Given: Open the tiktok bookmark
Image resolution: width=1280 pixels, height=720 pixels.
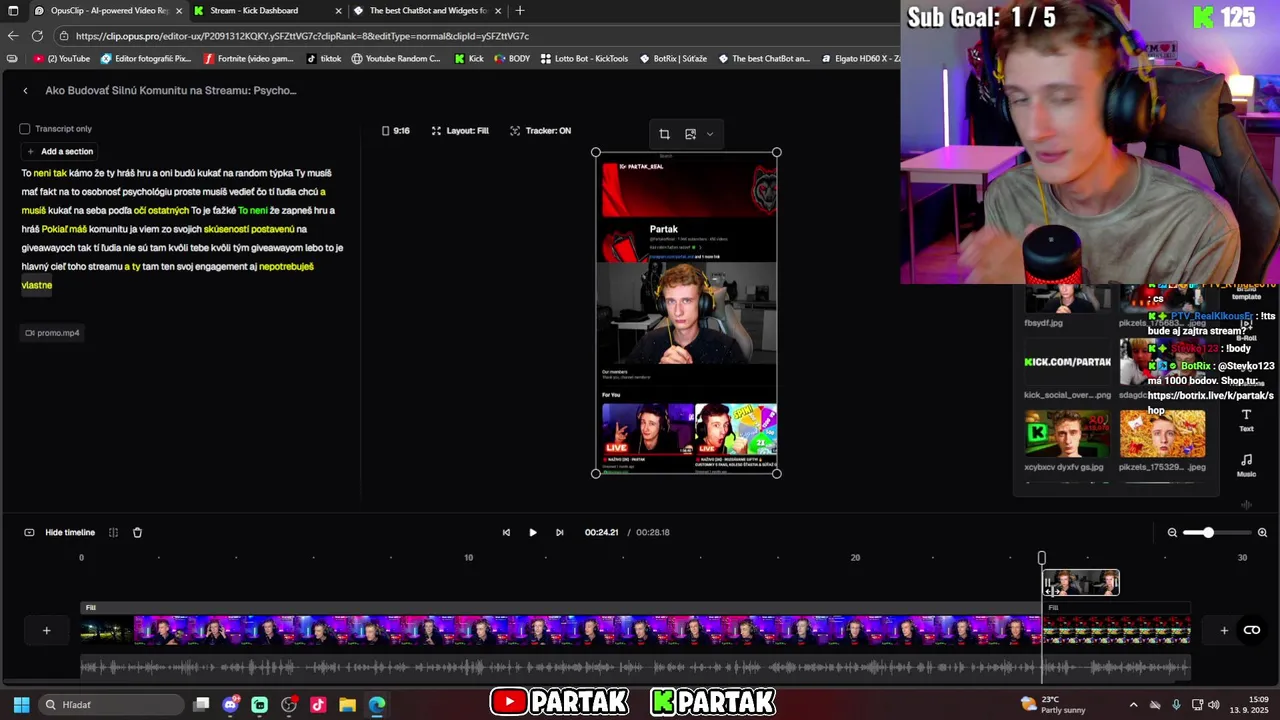Looking at the screenshot, I should 324,59.
